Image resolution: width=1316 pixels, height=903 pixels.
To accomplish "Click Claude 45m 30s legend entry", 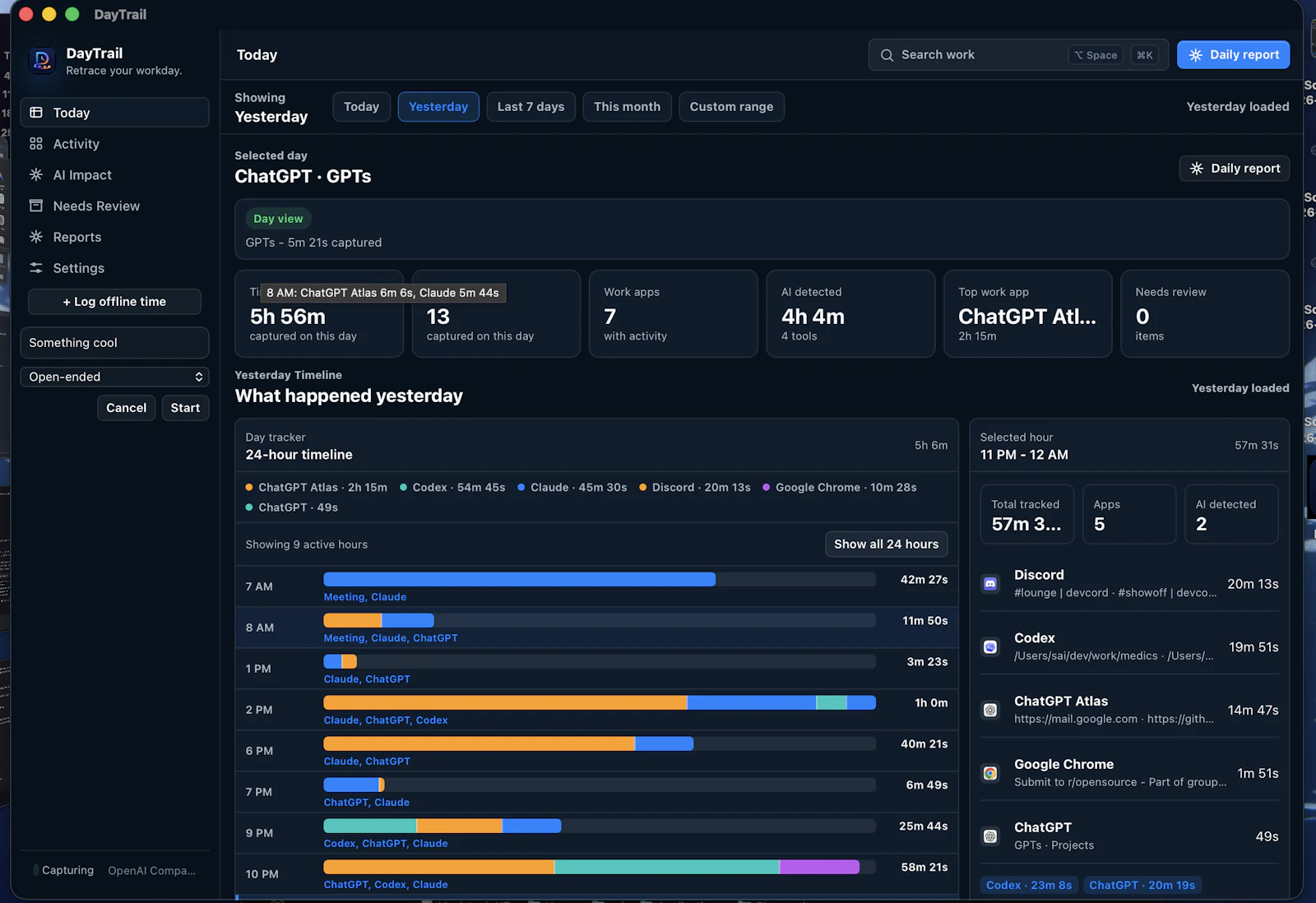I will click(x=572, y=488).
